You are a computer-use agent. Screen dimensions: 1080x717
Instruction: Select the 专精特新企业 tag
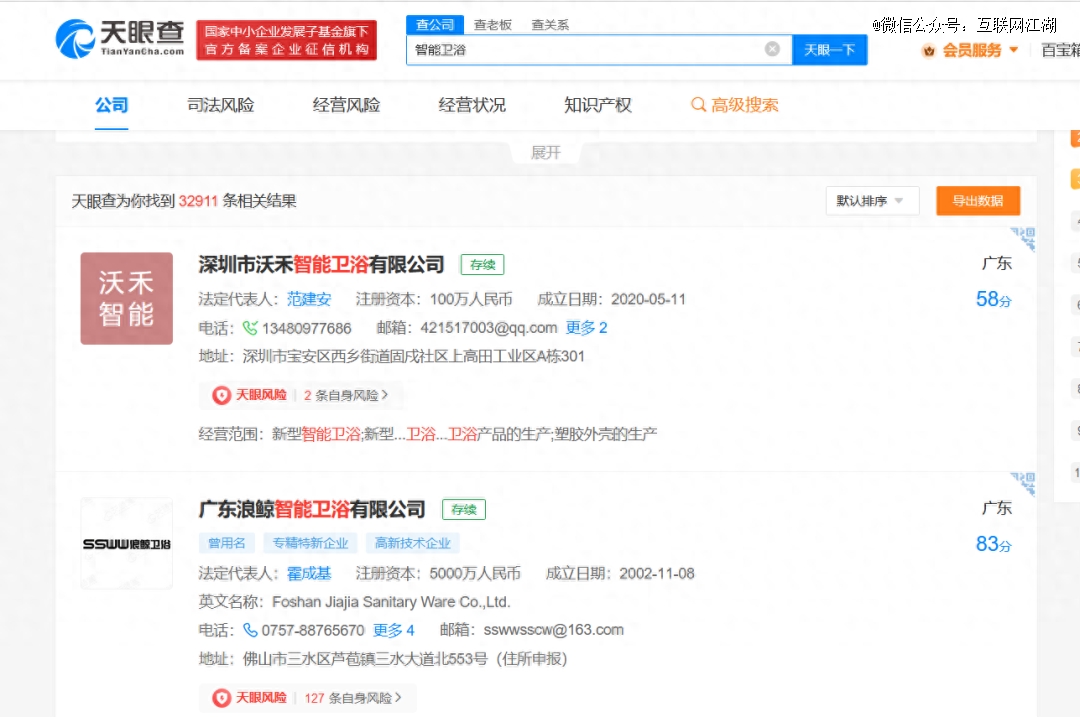click(310, 543)
